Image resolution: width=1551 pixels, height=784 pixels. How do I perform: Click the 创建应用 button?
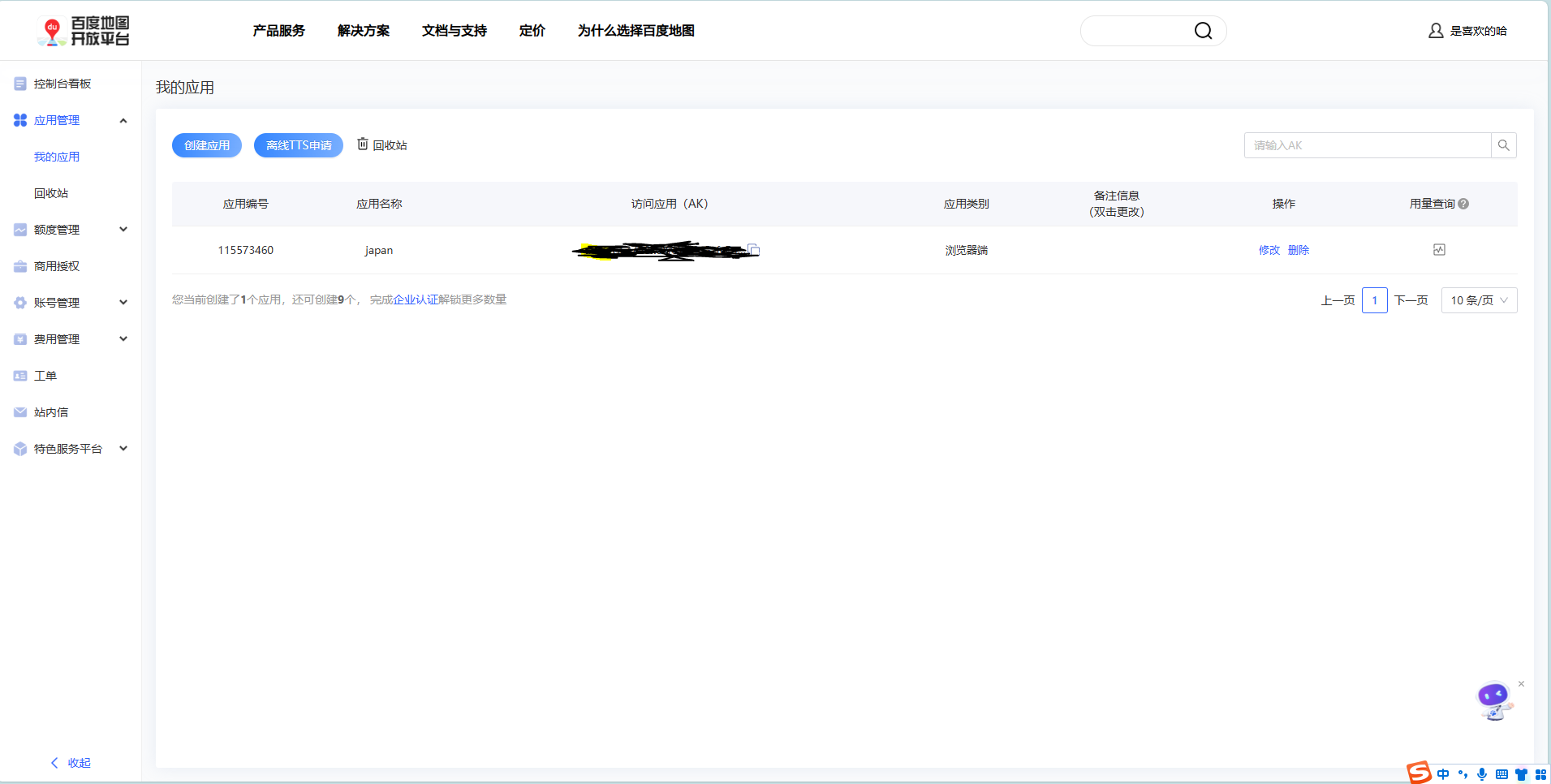coord(206,144)
